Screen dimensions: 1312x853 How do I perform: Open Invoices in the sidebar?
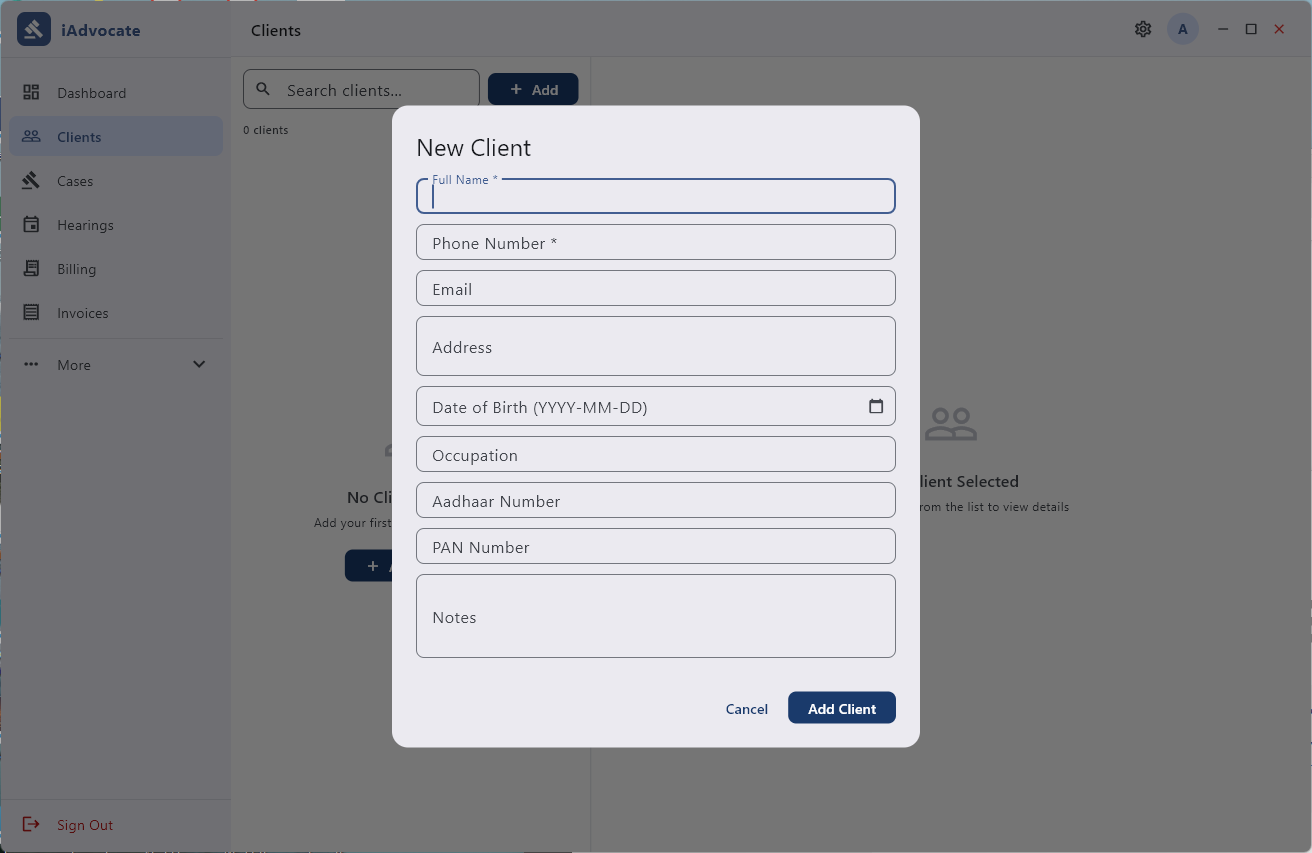click(x=116, y=312)
